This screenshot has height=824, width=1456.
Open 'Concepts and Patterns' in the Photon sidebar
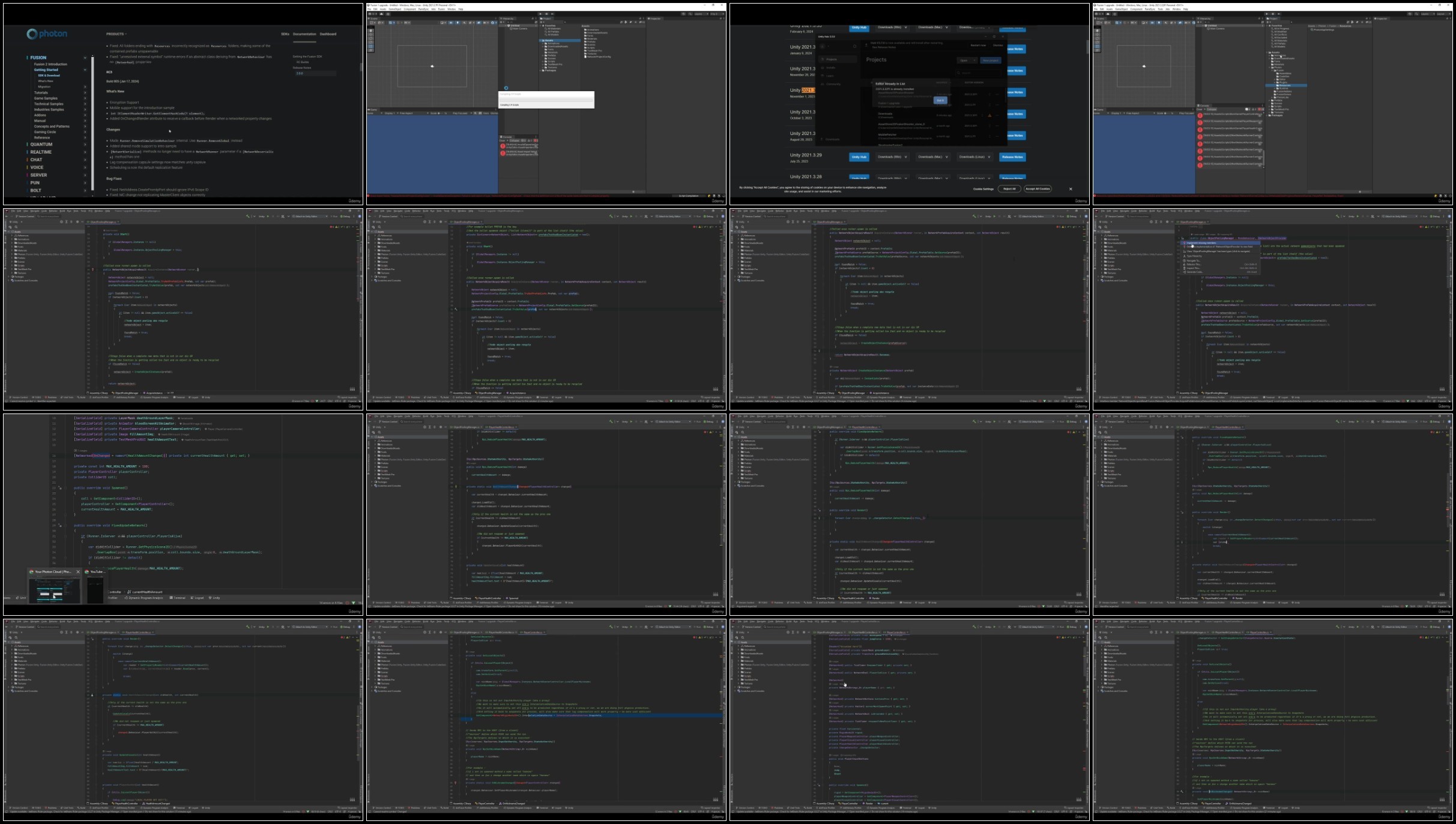[x=52, y=126]
